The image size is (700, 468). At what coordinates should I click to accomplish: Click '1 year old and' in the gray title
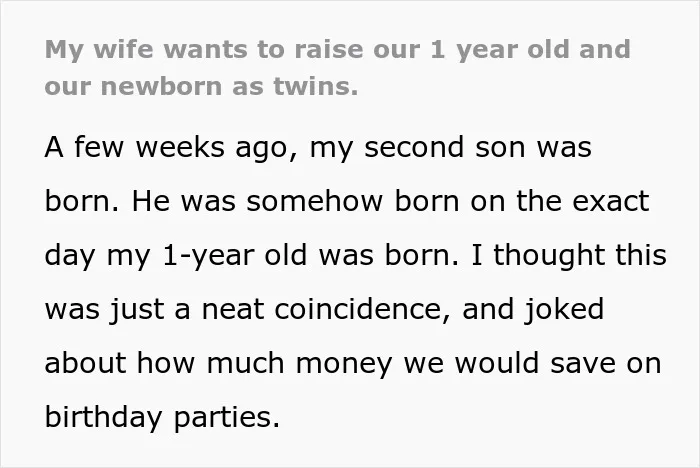[x=531, y=50]
